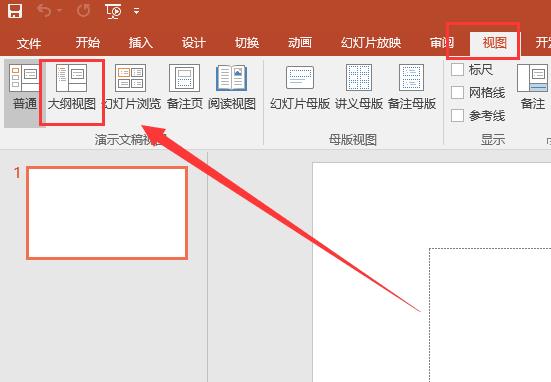The width and height of the screenshot is (551, 382).
Task: Start slideshow from beginning icon
Action: pyautogui.click(x=113, y=11)
